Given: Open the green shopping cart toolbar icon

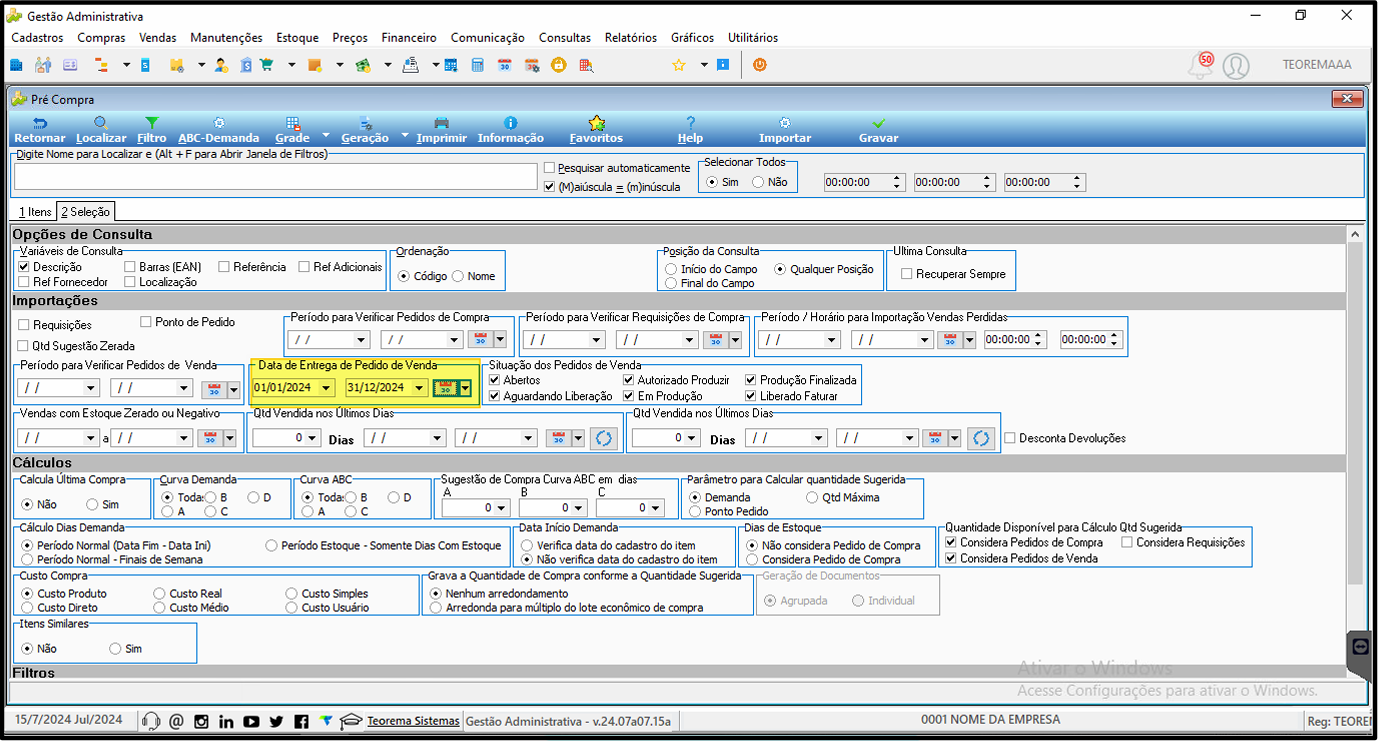Looking at the screenshot, I should (x=266, y=65).
